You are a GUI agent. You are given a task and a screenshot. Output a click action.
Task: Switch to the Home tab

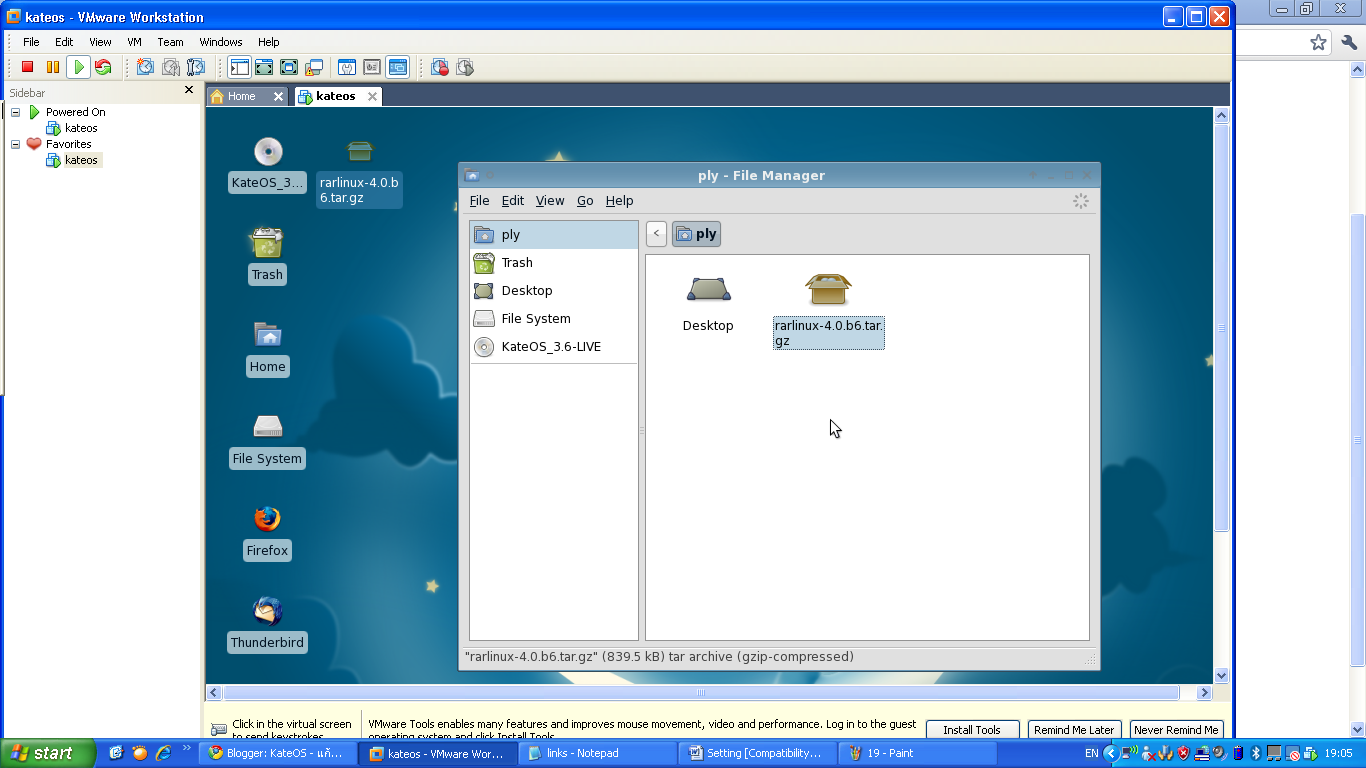click(x=247, y=96)
